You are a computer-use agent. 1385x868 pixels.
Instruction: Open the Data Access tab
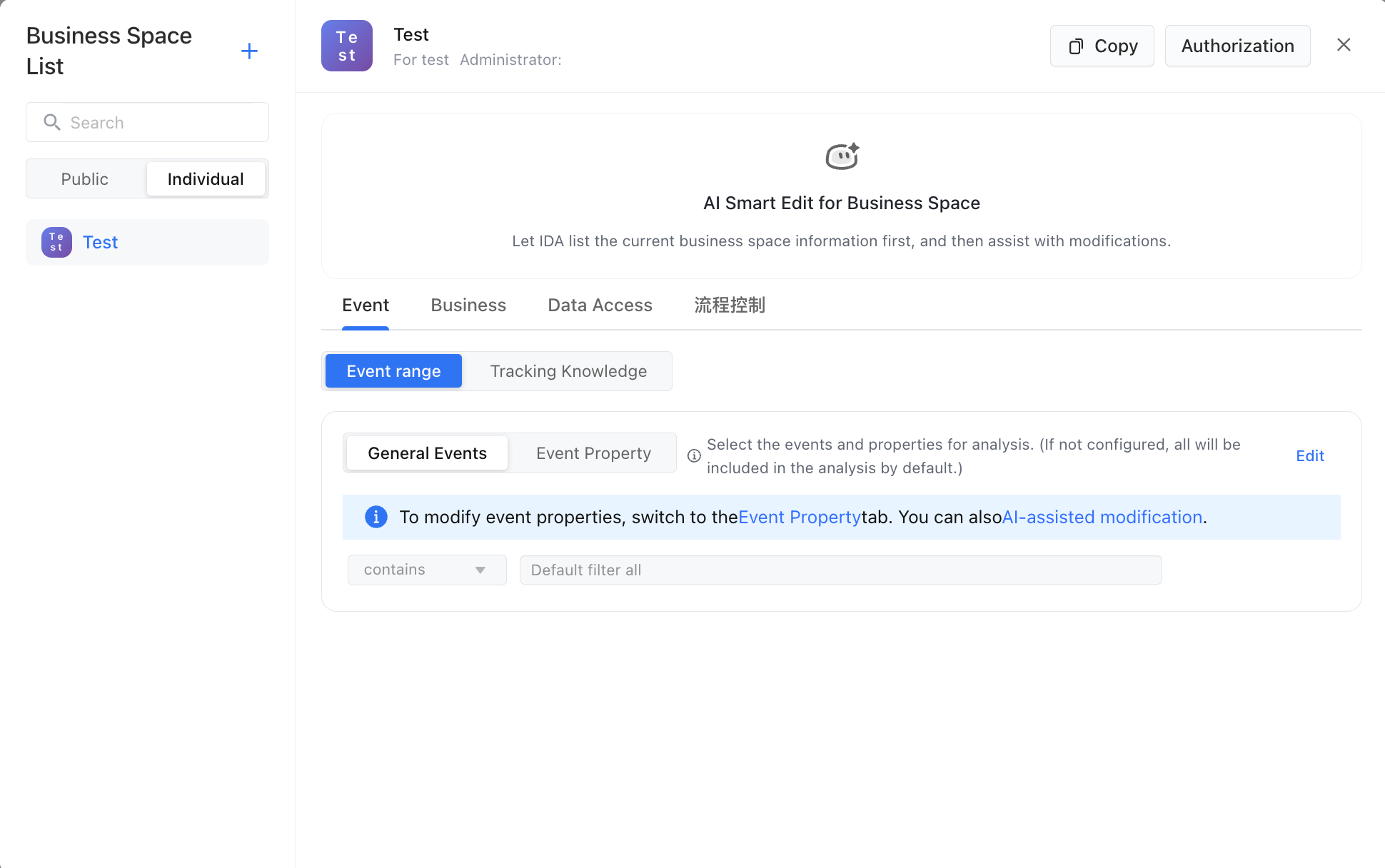[x=600, y=305]
